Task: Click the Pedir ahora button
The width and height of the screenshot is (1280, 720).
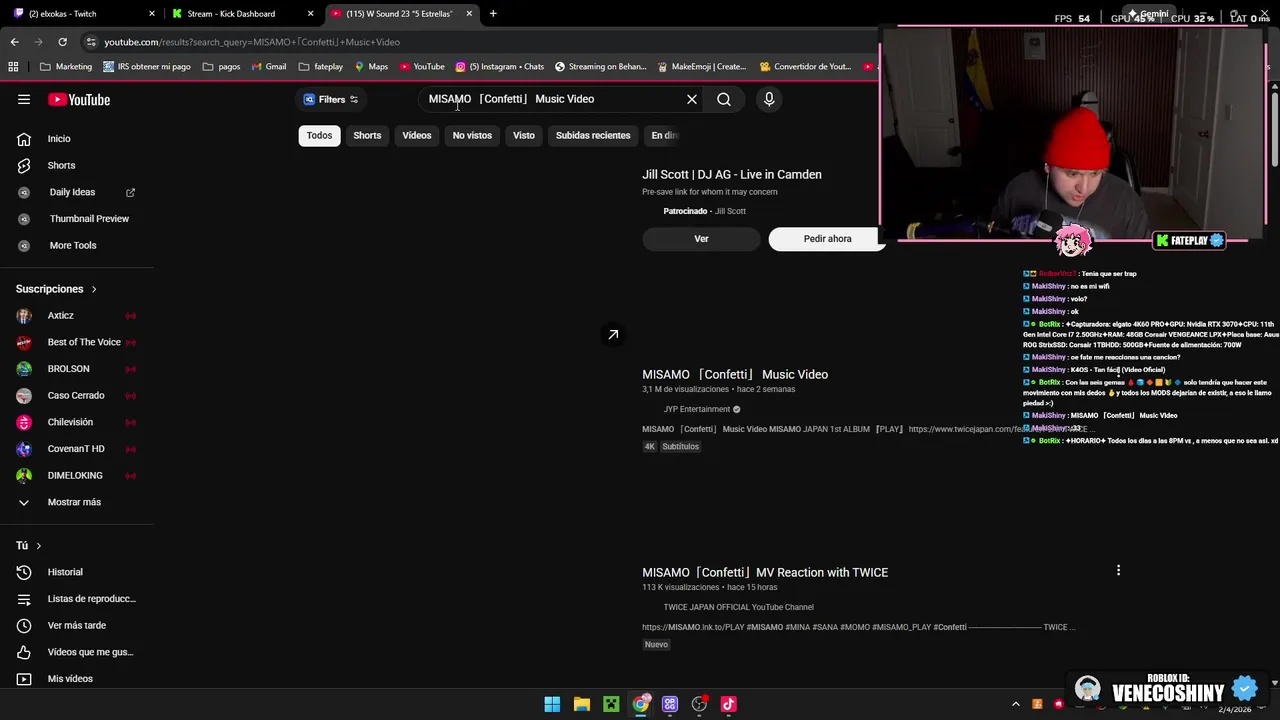Action: [x=826, y=239]
